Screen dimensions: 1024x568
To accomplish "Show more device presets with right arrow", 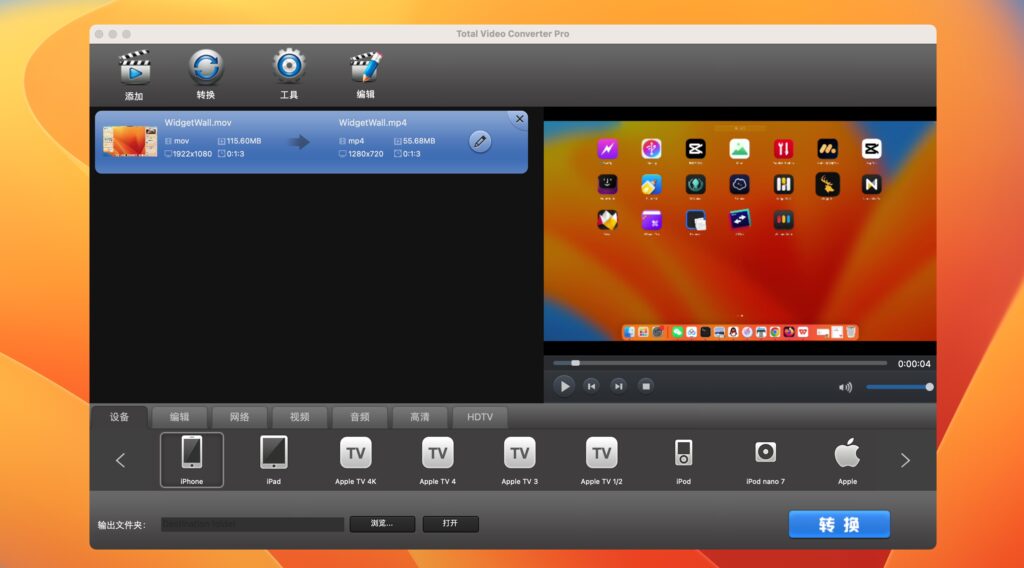I will coord(905,460).
